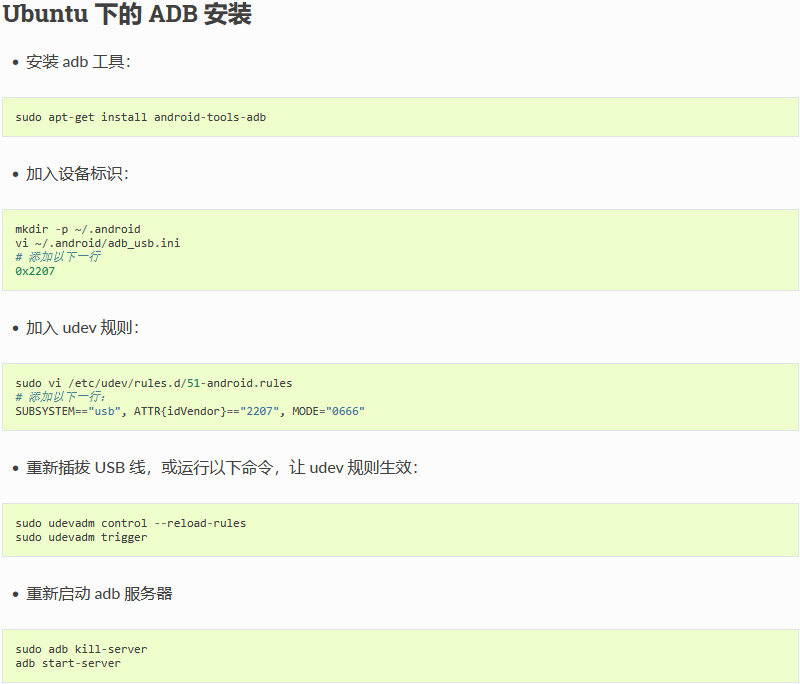The height and width of the screenshot is (684, 800).
Task: Click the bullet text '重新启动 adb 服务器'
Action: click(99, 594)
